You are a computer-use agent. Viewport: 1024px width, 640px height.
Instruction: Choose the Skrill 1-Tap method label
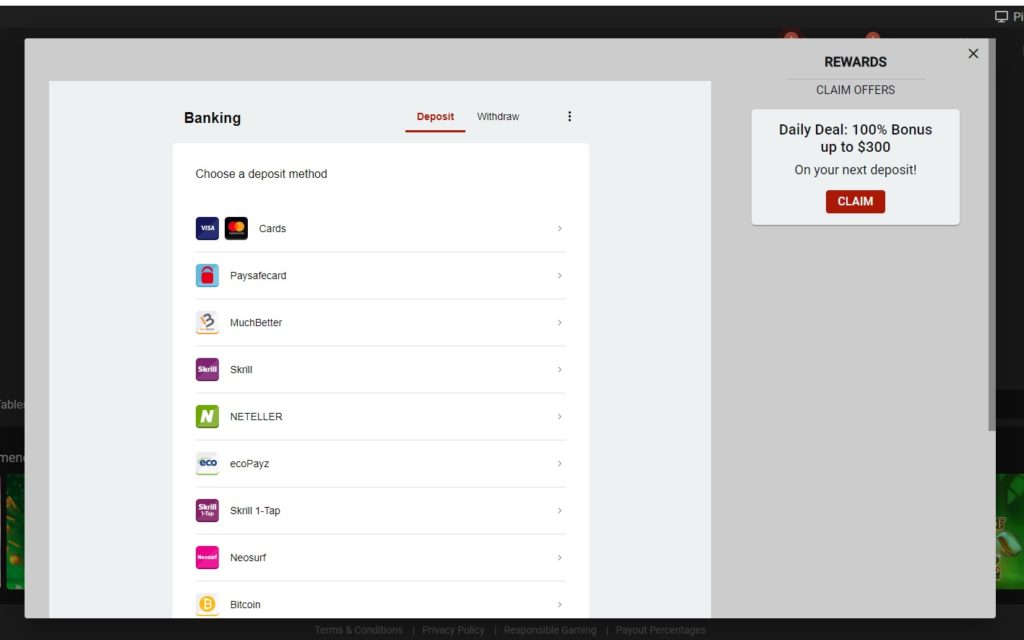255,511
